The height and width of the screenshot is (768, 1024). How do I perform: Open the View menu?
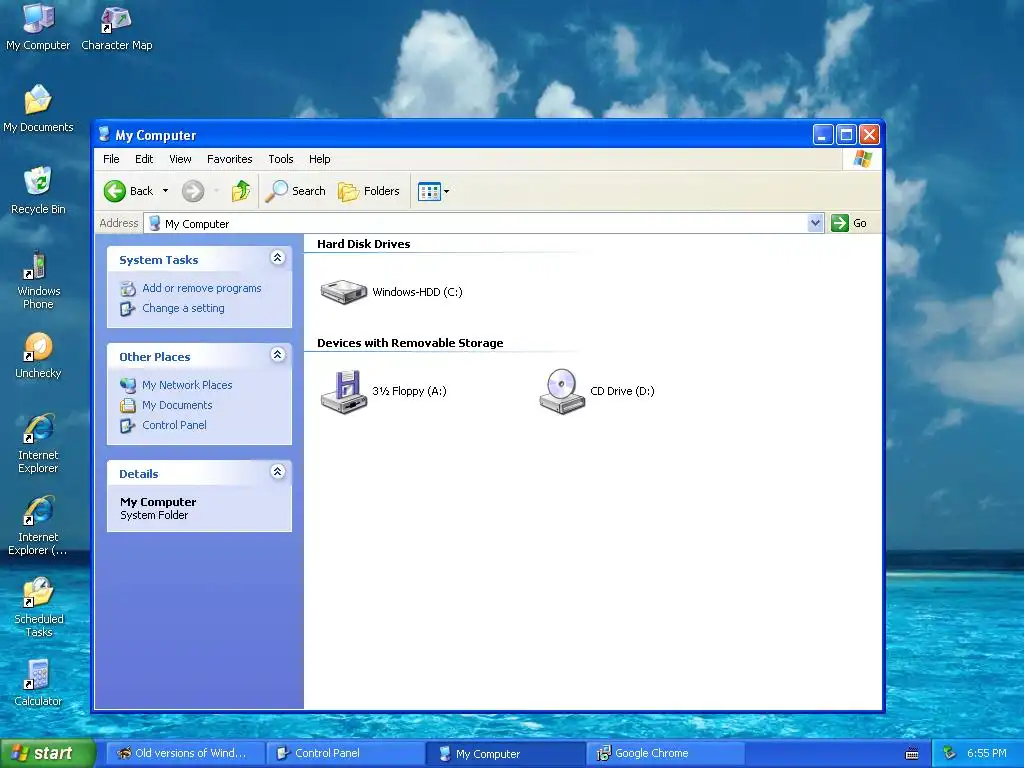[x=180, y=159]
